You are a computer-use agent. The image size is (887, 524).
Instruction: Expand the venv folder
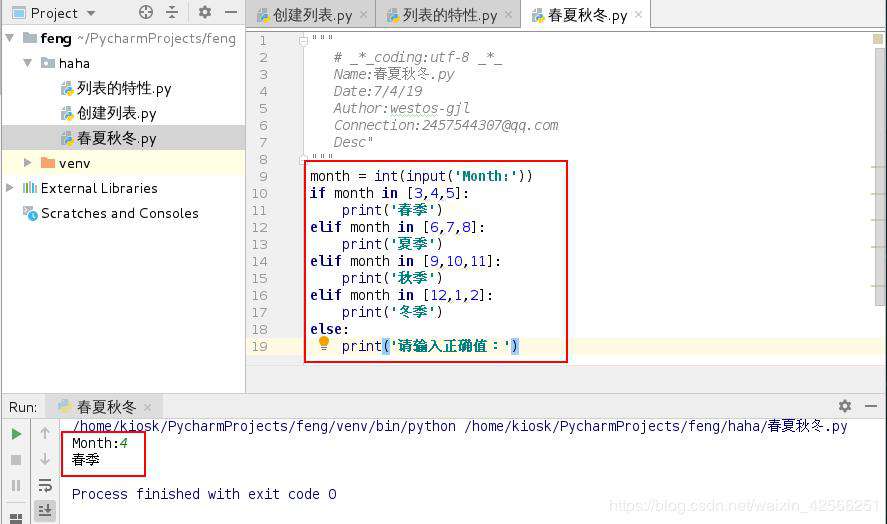coord(27,163)
